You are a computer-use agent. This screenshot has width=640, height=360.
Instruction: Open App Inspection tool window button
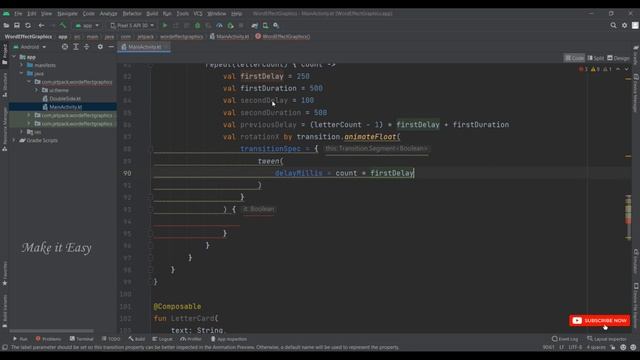click(x=229, y=339)
